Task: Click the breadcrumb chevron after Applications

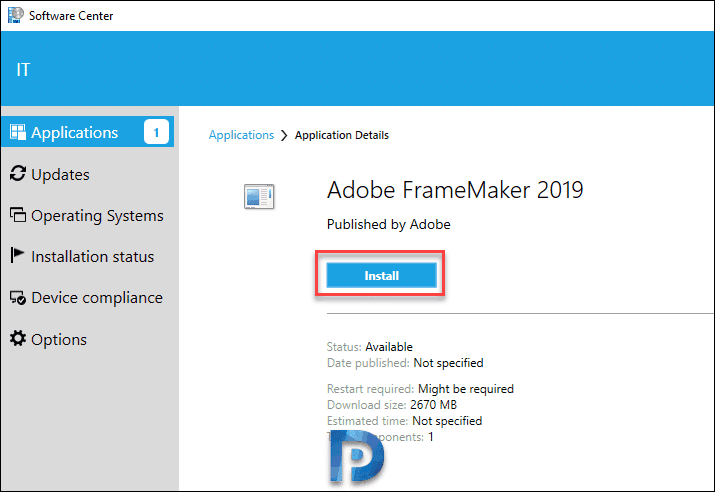Action: (284, 135)
